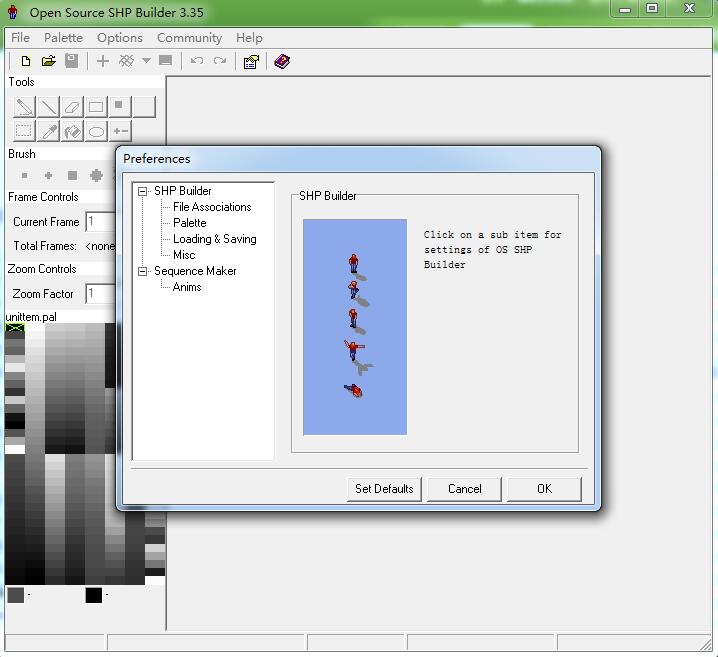718x657 pixels.
Task: Open the Palette menu
Action: (63, 38)
